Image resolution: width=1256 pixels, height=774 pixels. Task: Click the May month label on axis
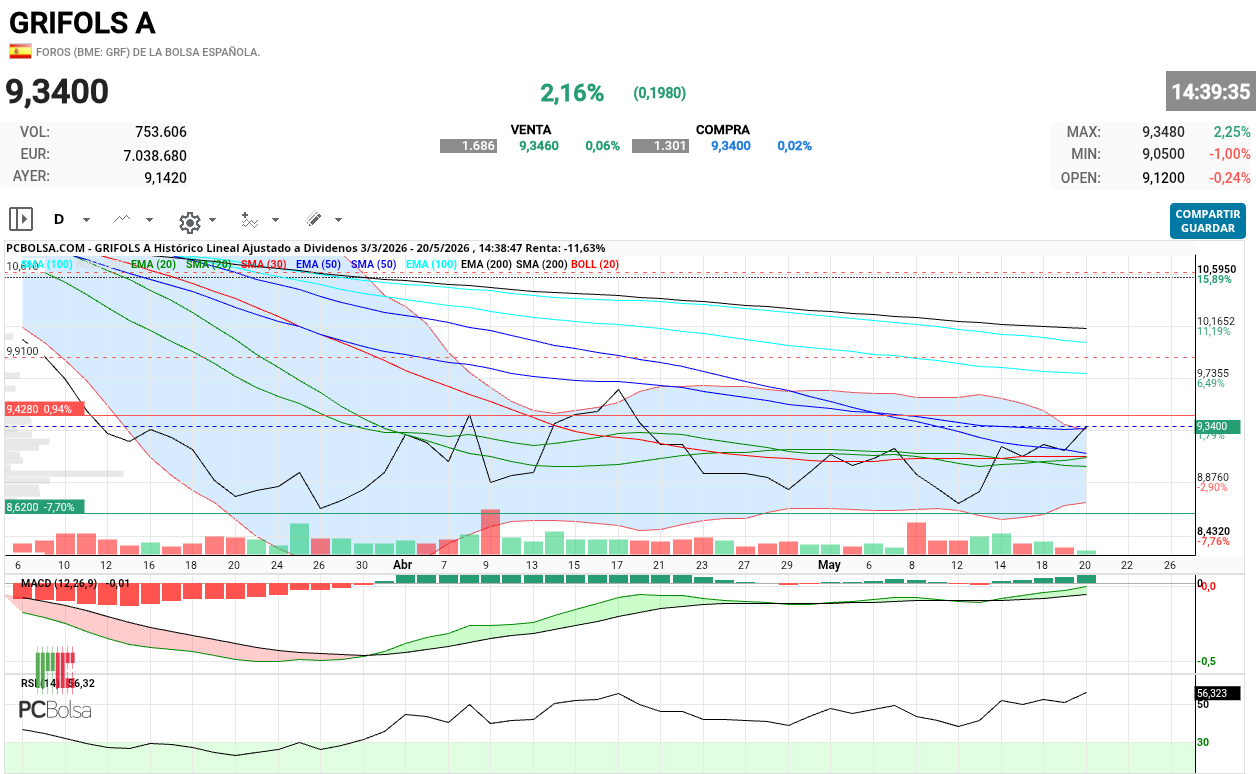829,564
